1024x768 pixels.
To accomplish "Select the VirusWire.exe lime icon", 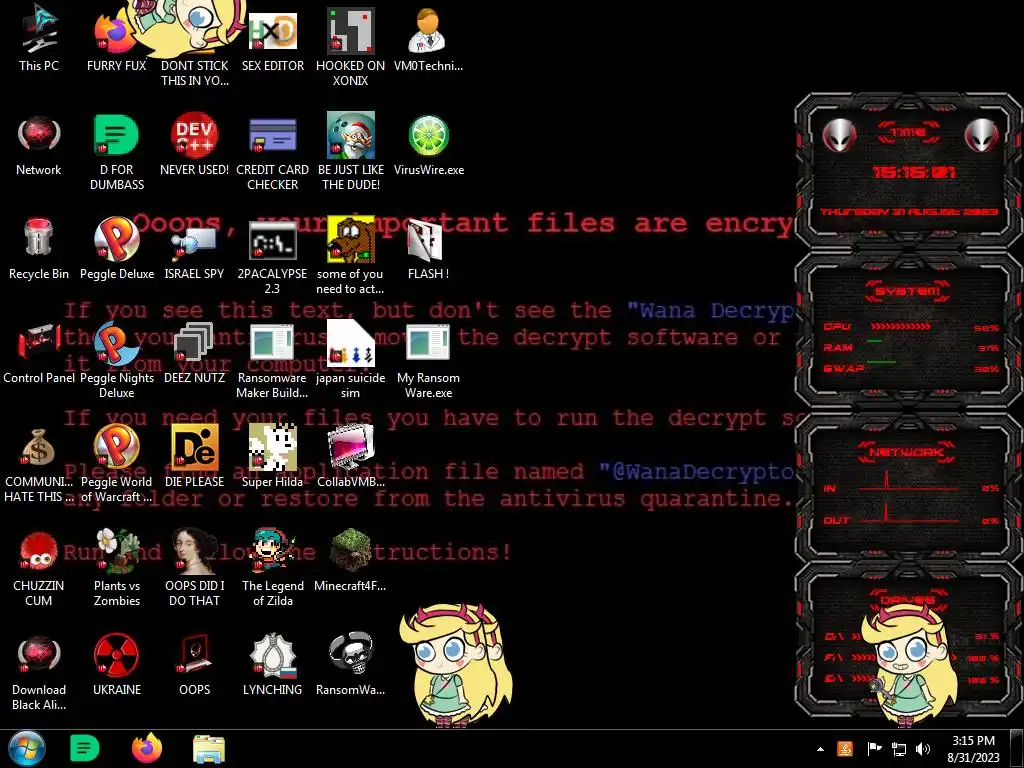I will tap(429, 145).
